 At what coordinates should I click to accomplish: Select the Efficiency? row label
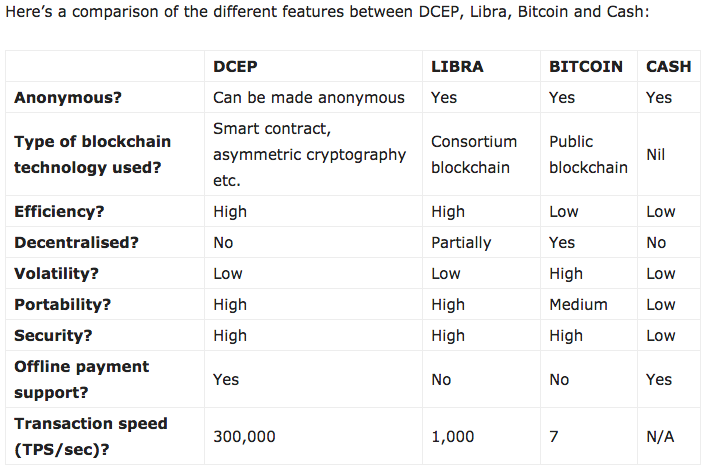(x=59, y=211)
